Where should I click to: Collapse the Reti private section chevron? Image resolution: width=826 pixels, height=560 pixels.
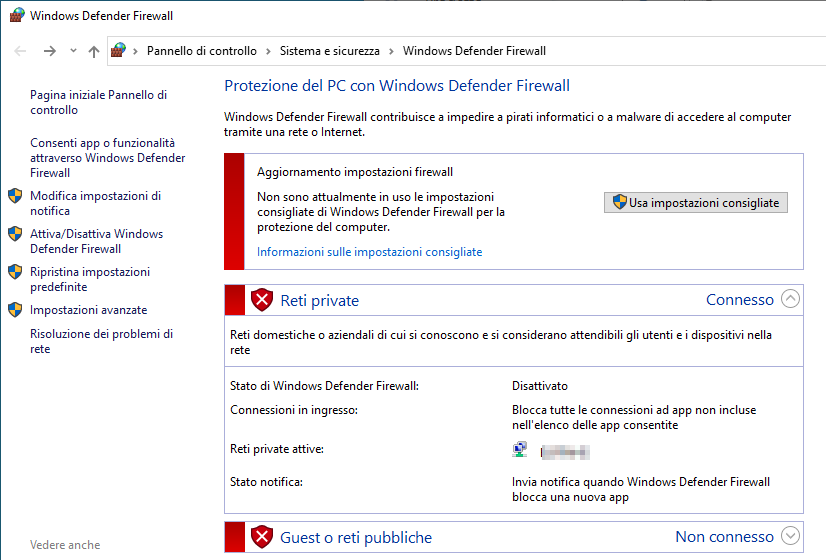790,298
